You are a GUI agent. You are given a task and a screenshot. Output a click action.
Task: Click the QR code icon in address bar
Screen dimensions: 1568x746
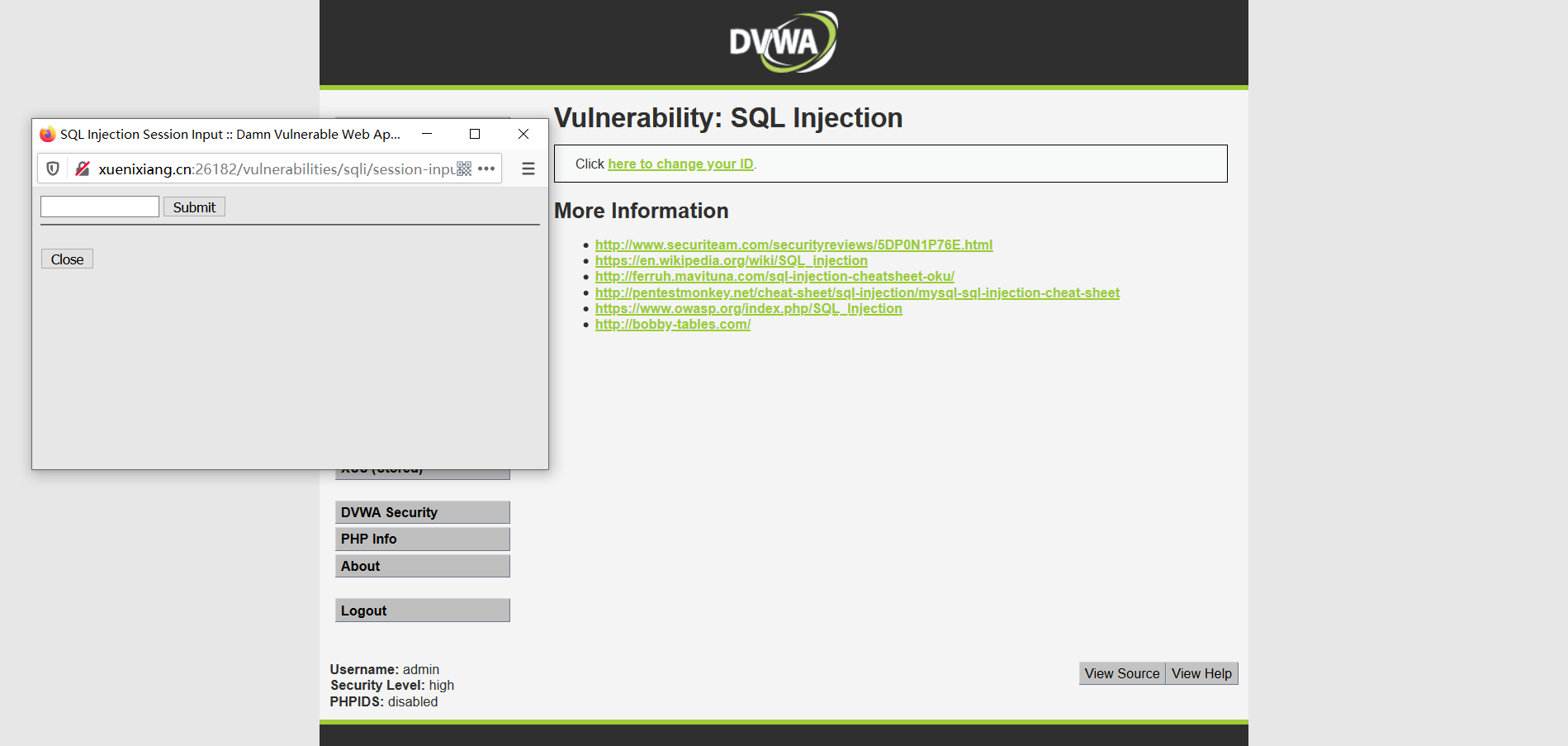(464, 169)
